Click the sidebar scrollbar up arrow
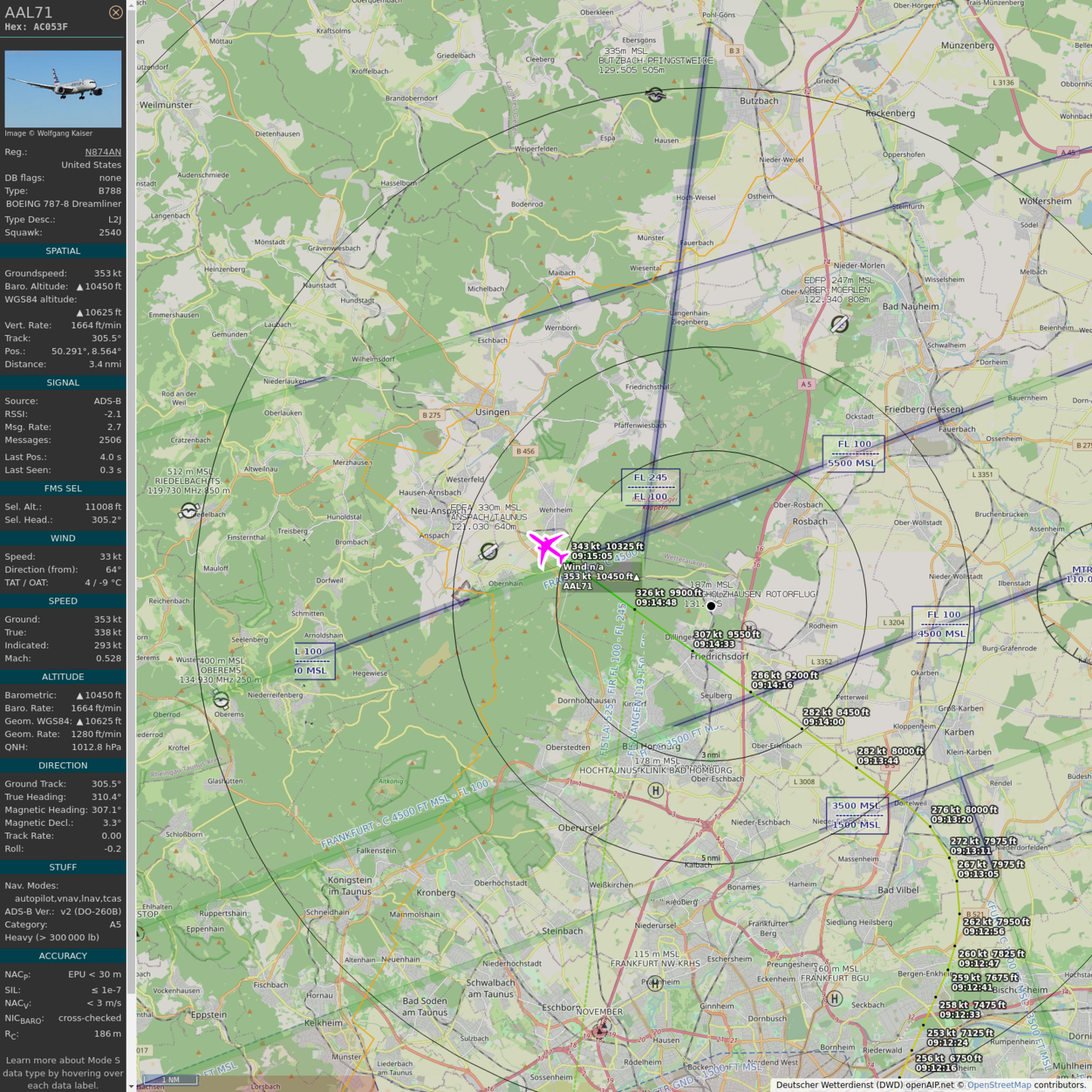The width and height of the screenshot is (1092, 1092). 131,5
